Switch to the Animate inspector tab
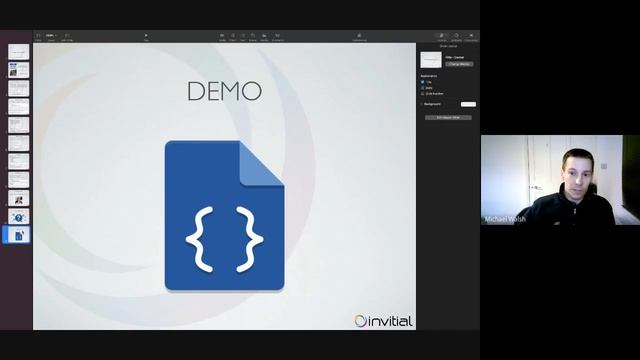 coord(456,37)
